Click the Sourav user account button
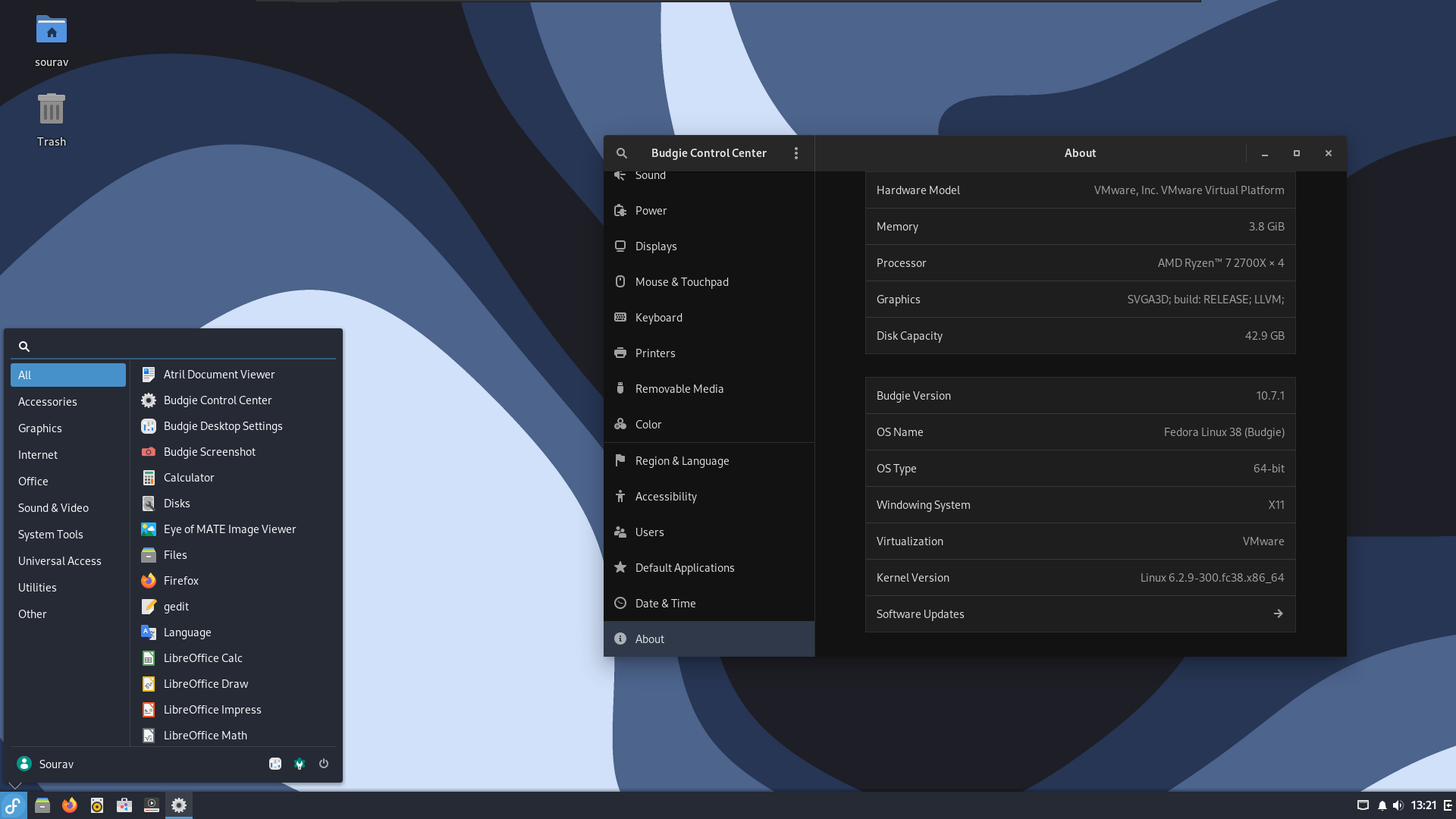Image resolution: width=1456 pixels, height=819 pixels. [45, 764]
